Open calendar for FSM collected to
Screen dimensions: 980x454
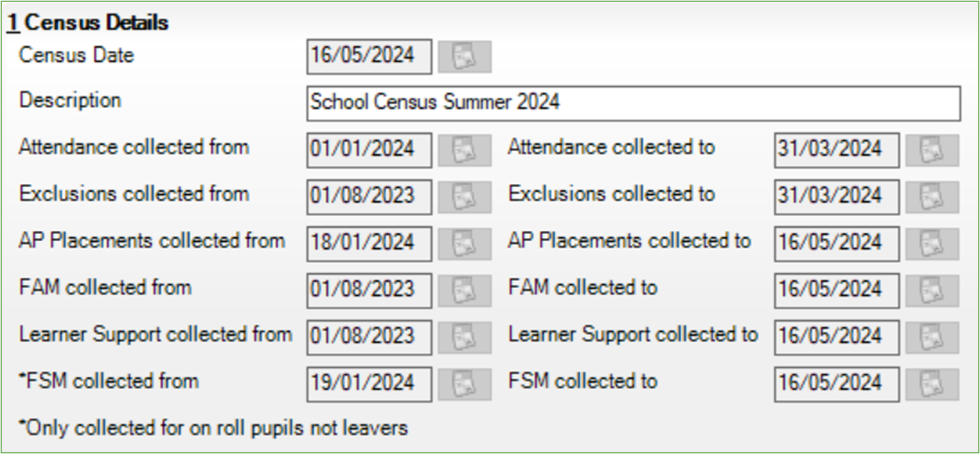(x=931, y=383)
